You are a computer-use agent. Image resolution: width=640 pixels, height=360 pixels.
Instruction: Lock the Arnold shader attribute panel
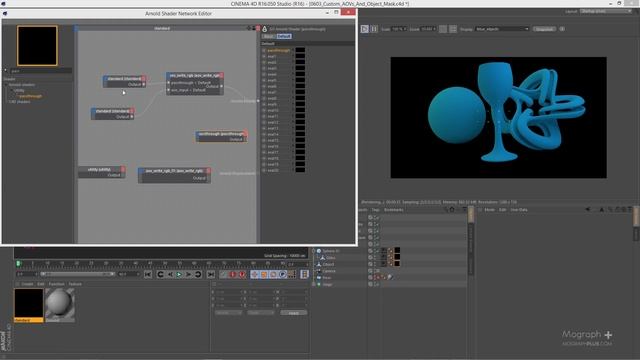click(x=264, y=29)
